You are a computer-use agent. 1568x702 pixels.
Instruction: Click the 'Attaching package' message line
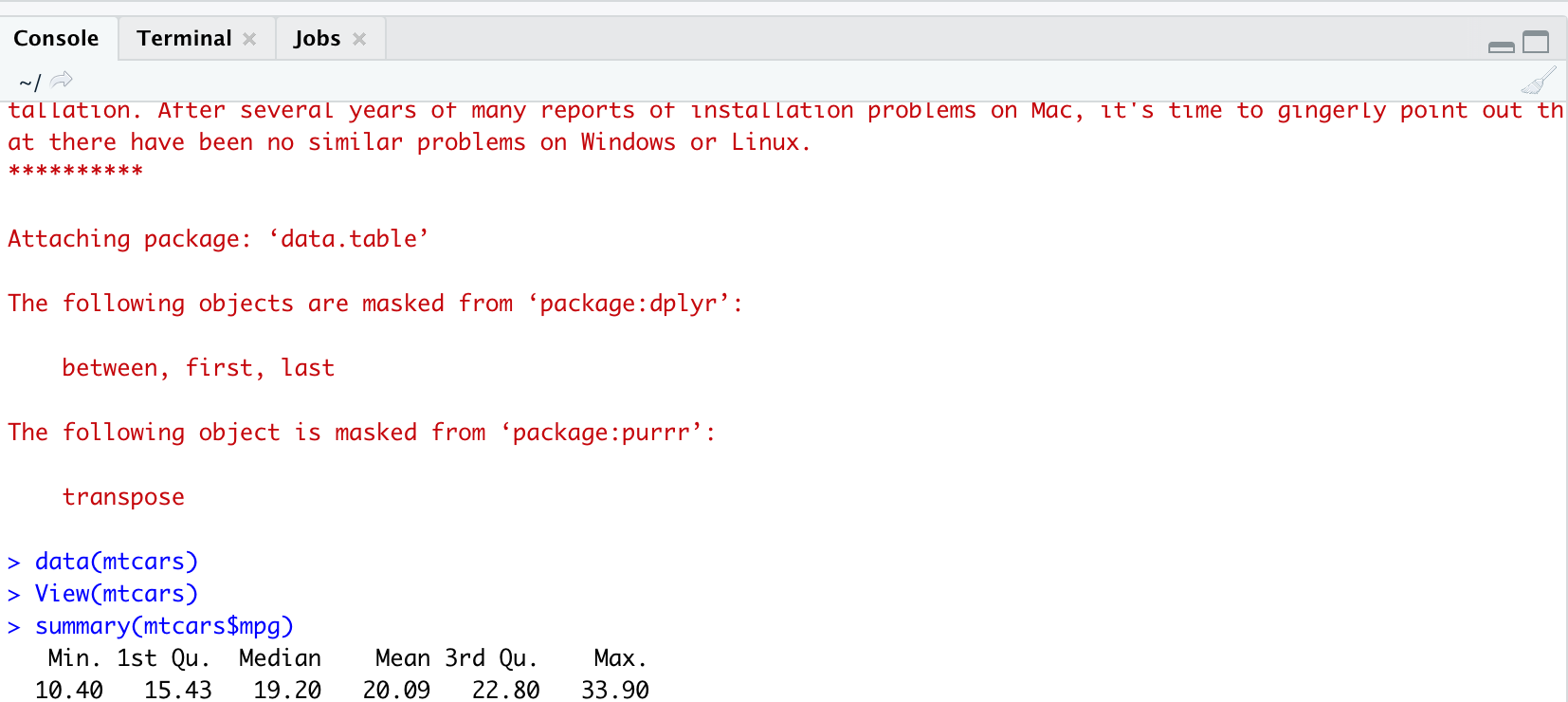[218, 239]
